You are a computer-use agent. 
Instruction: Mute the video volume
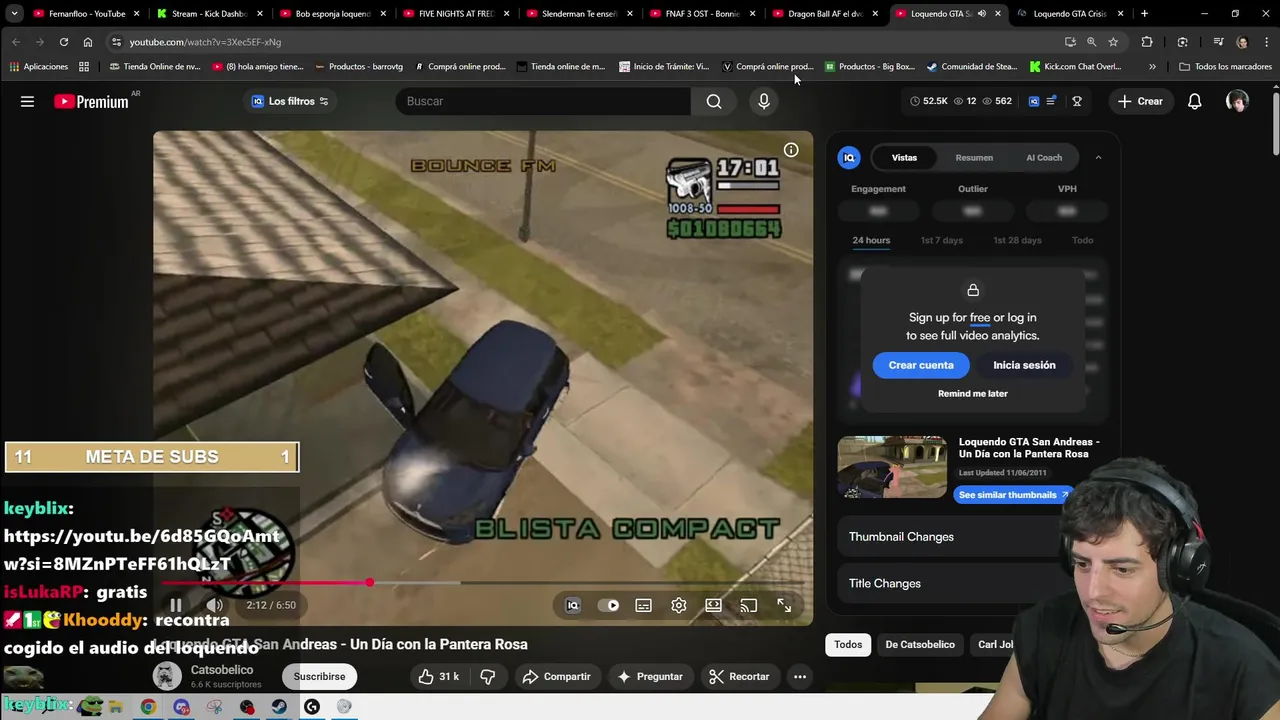215,605
